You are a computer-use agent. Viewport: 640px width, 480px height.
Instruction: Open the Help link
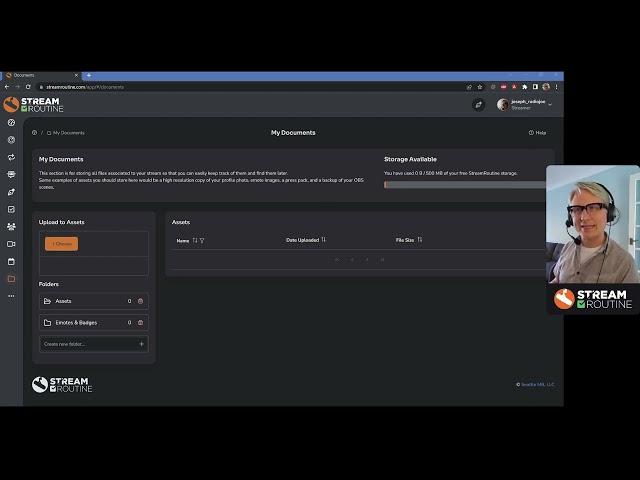tap(538, 133)
